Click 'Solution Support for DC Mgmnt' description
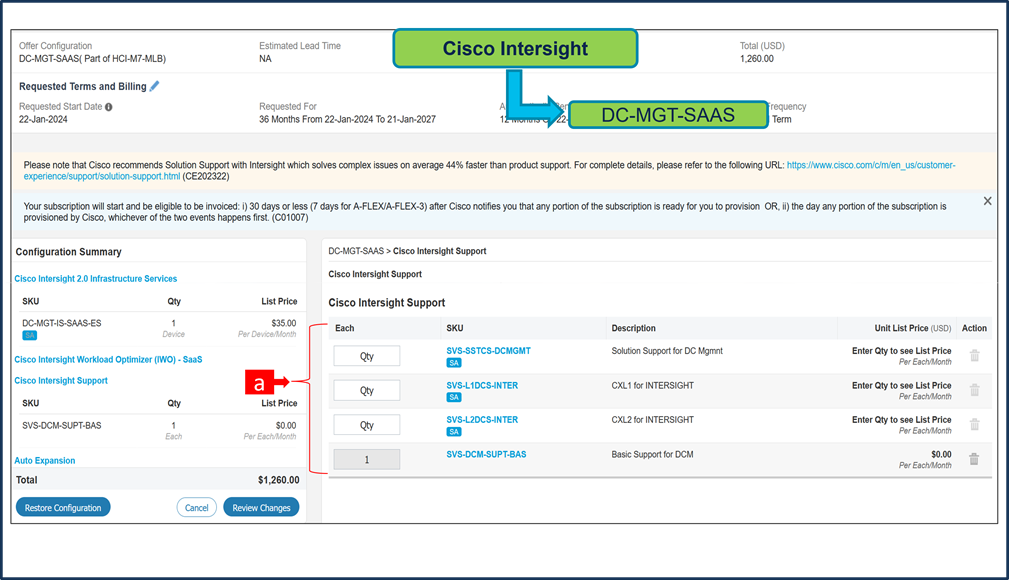 (667, 351)
